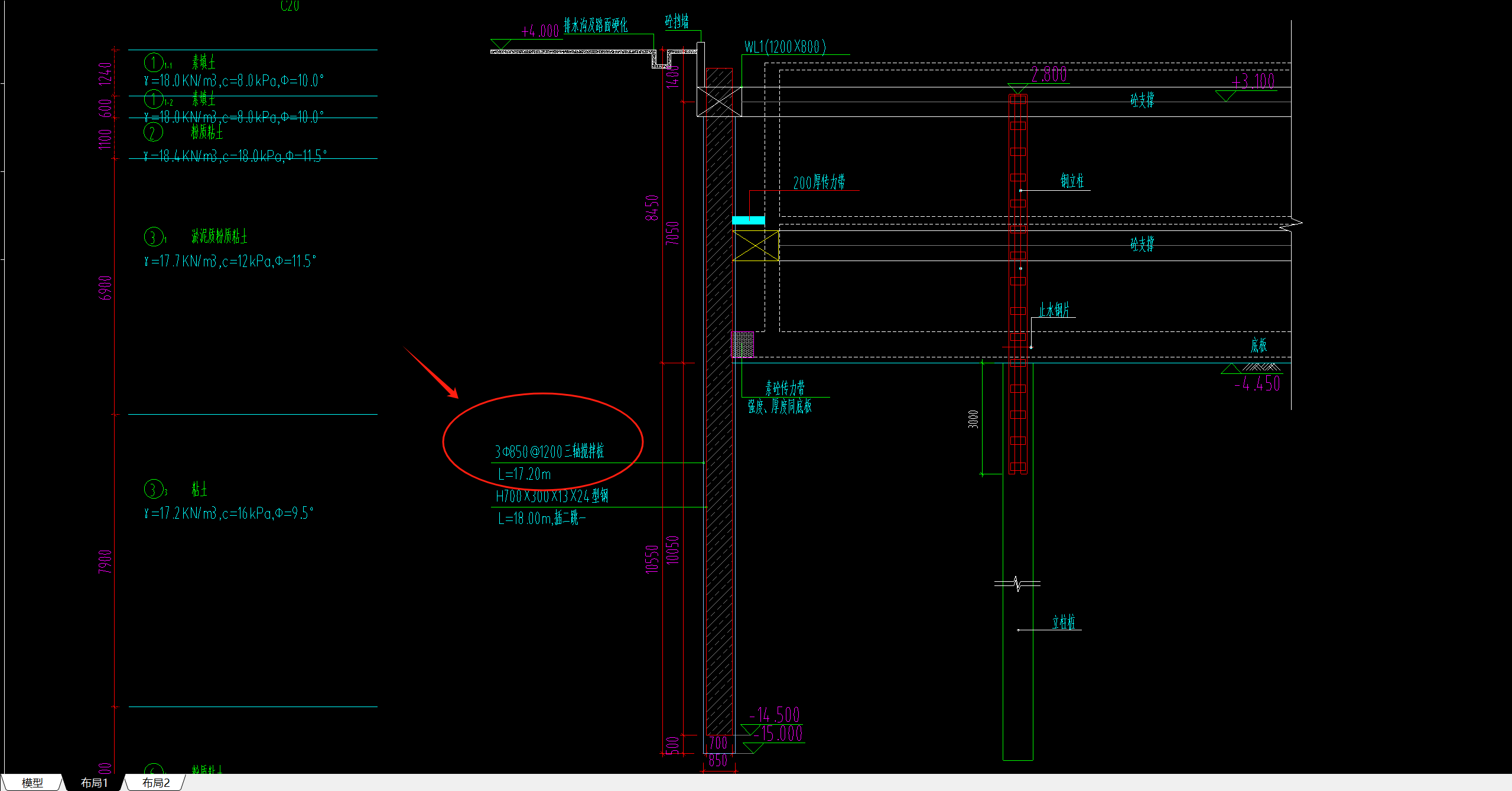Select the break-line symbol on 立柱桩
The width and height of the screenshot is (1512, 791).
click(x=1017, y=584)
